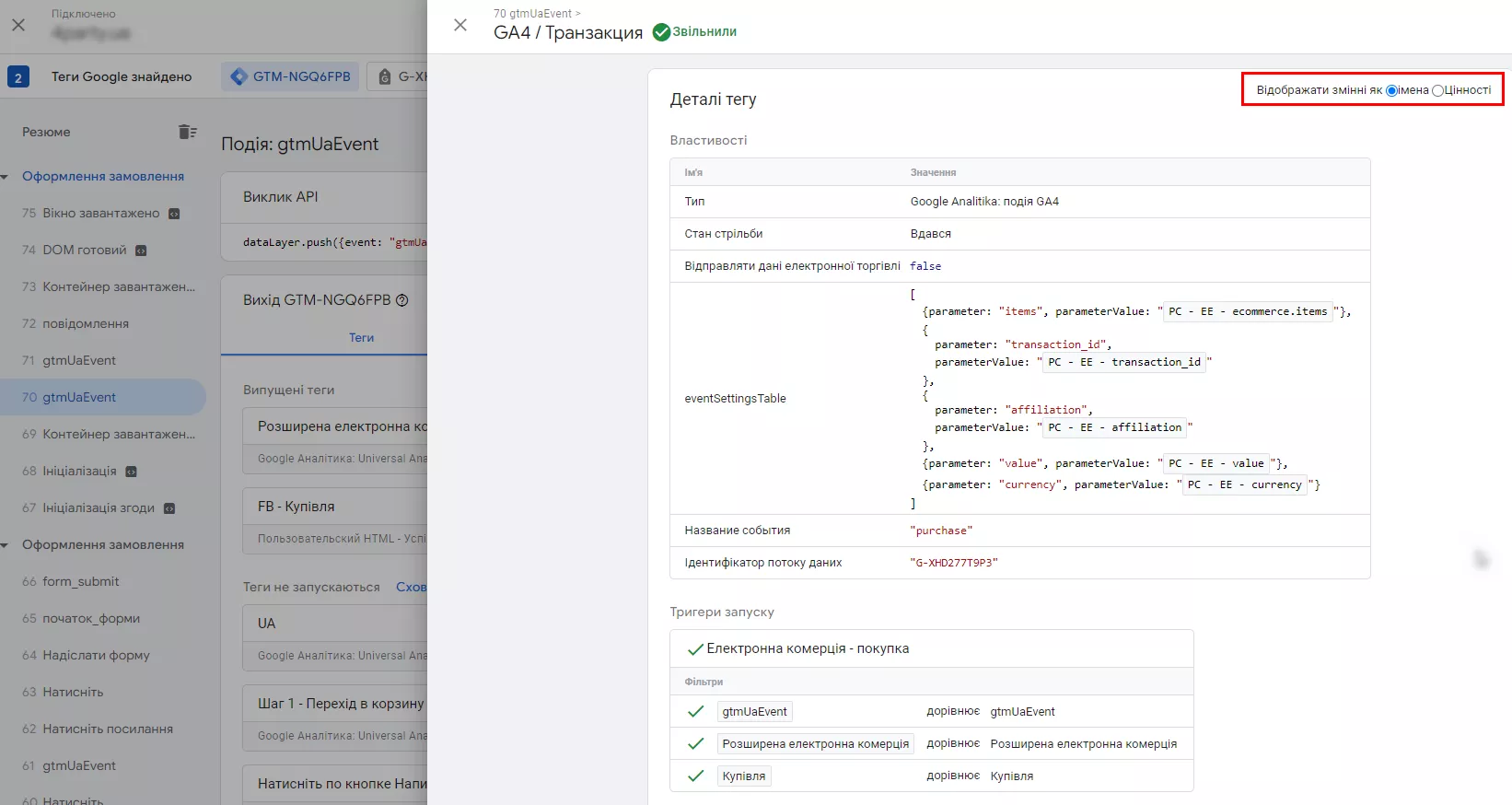Close the GA4 / Транзакция tag details panel
Image resolution: width=1512 pixels, height=805 pixels.
tap(460, 25)
